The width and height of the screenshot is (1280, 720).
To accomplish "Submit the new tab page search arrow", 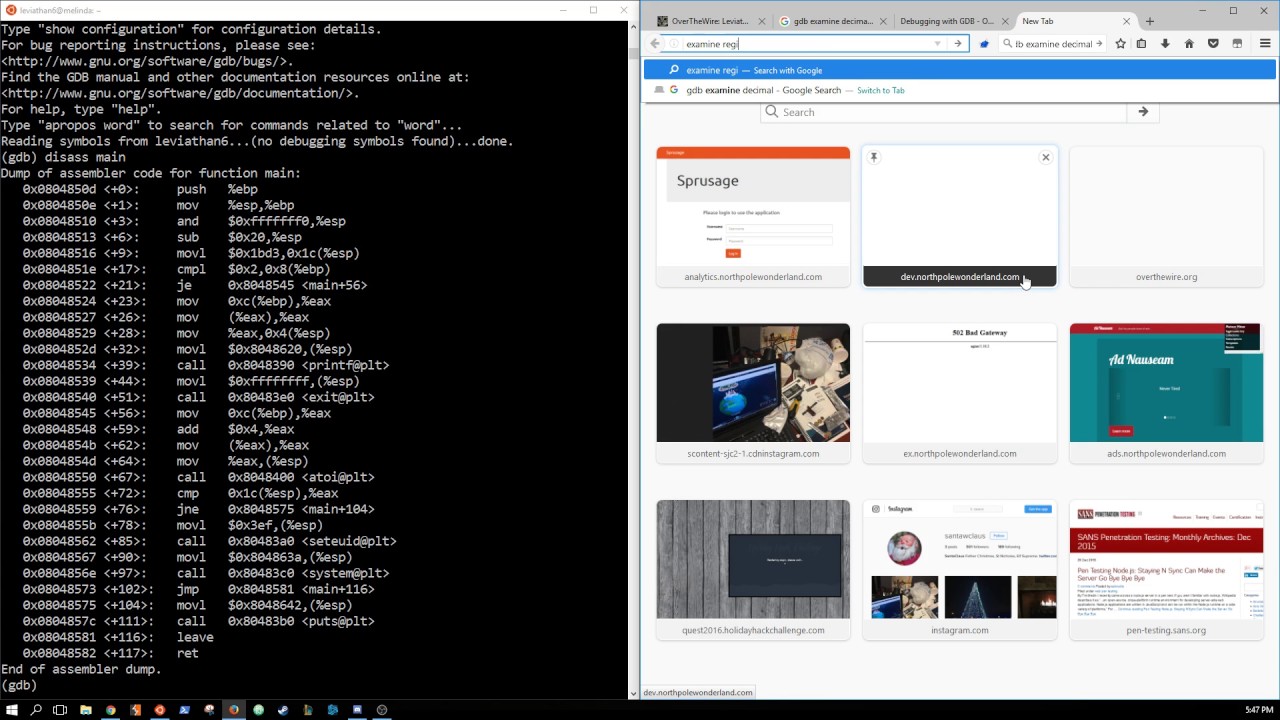I will 1143,112.
